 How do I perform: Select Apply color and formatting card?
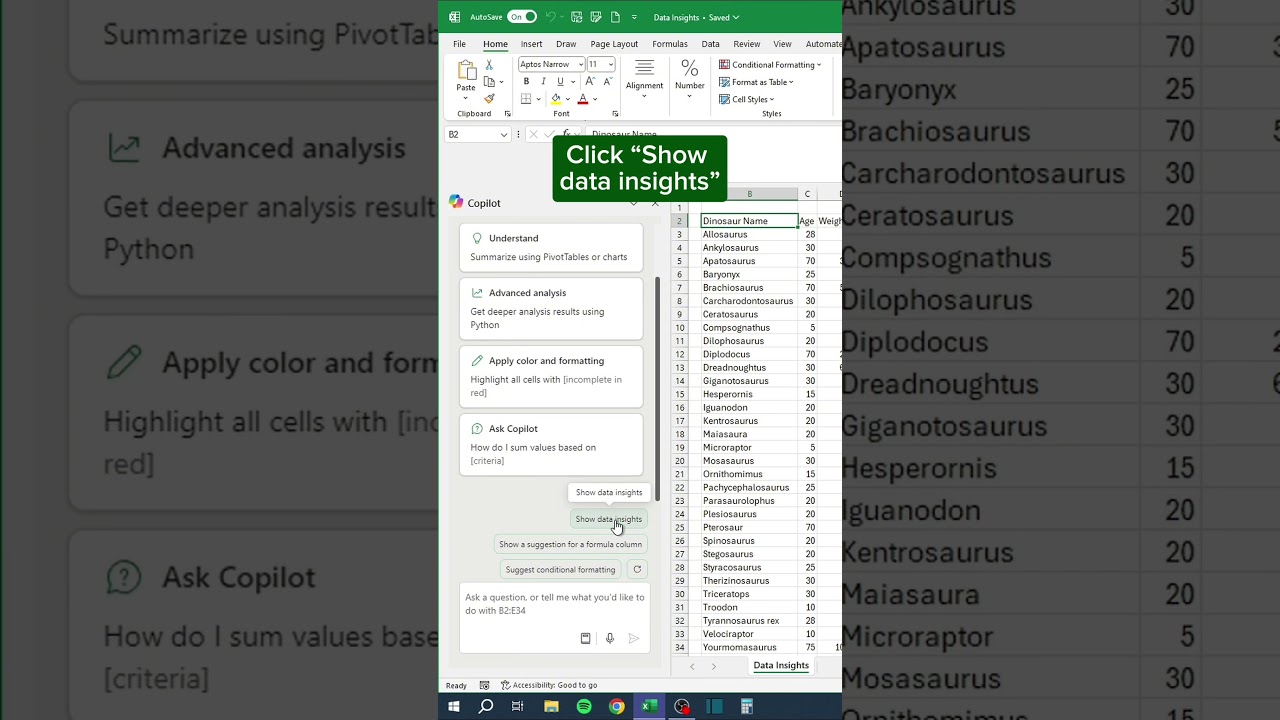[551, 376]
